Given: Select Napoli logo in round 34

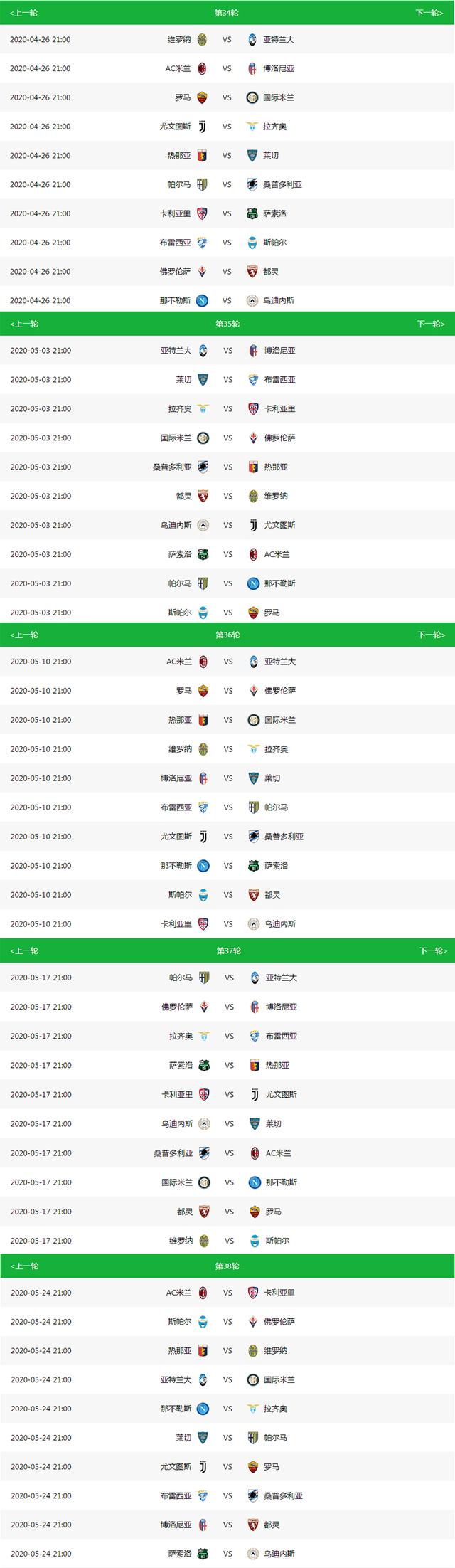Looking at the screenshot, I should (202, 300).
